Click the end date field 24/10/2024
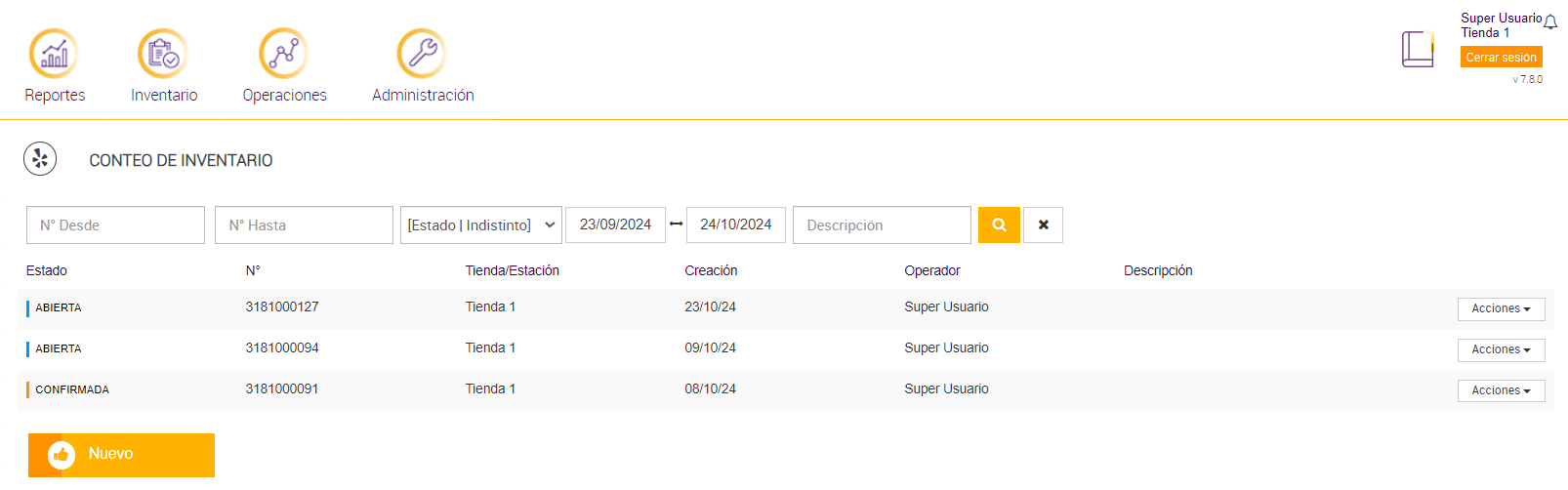The height and width of the screenshot is (490, 1568). (x=735, y=225)
